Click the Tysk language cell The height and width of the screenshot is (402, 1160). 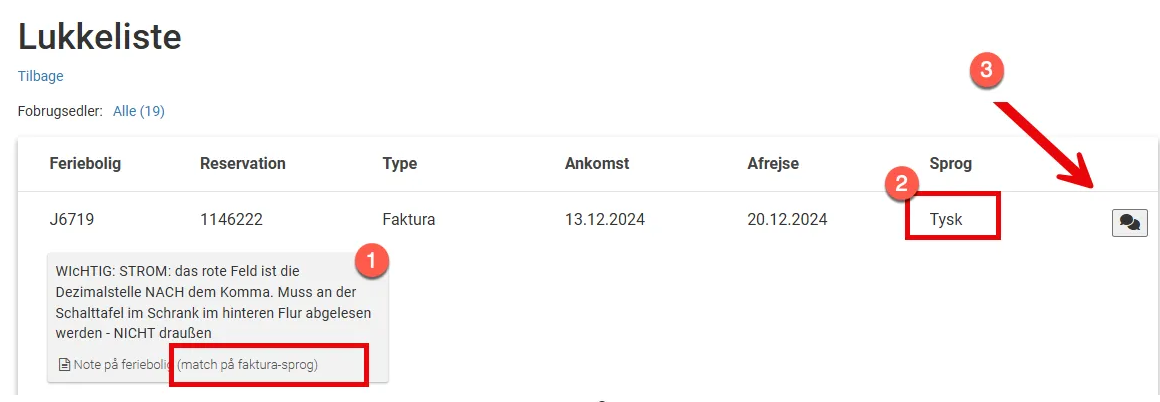948,220
